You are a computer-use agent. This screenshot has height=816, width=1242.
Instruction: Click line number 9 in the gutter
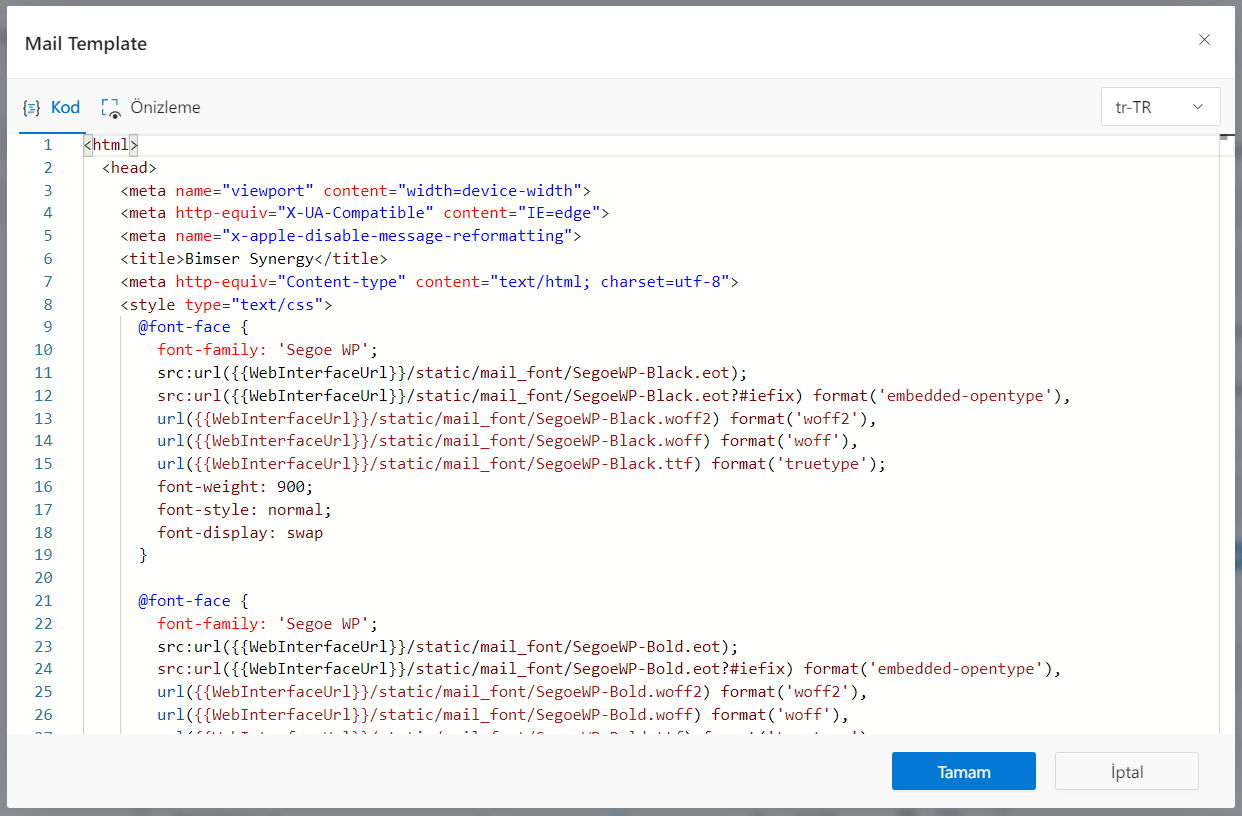click(48, 327)
